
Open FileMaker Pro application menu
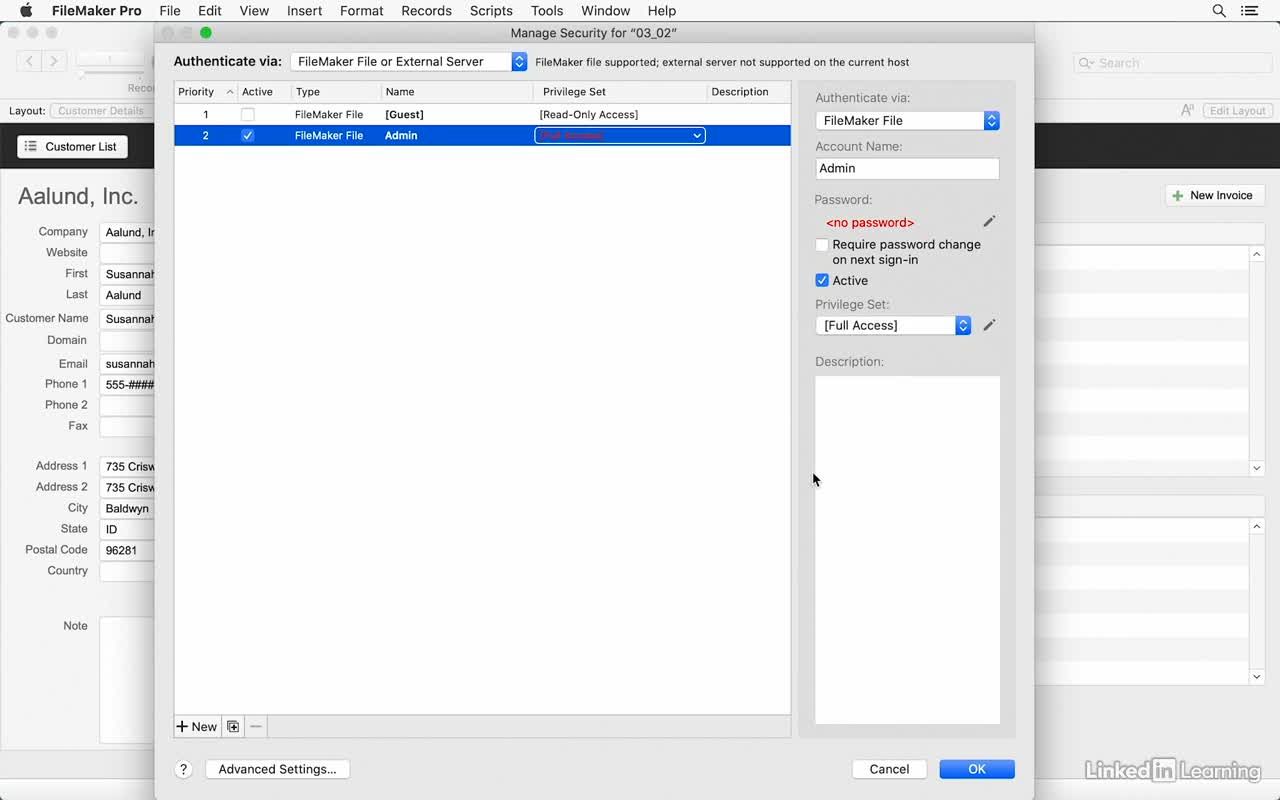coord(96,11)
